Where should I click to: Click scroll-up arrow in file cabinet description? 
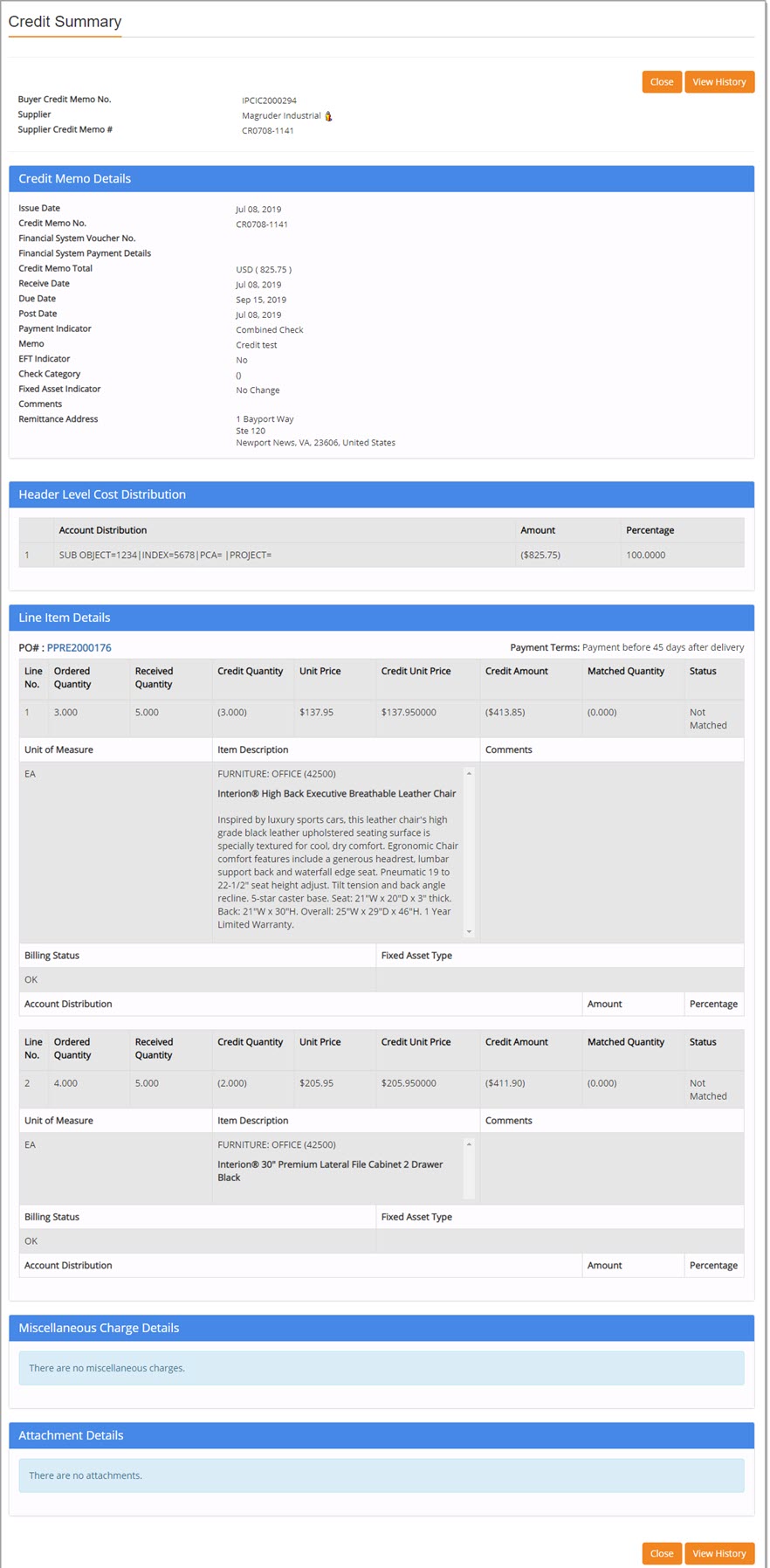(469, 1144)
